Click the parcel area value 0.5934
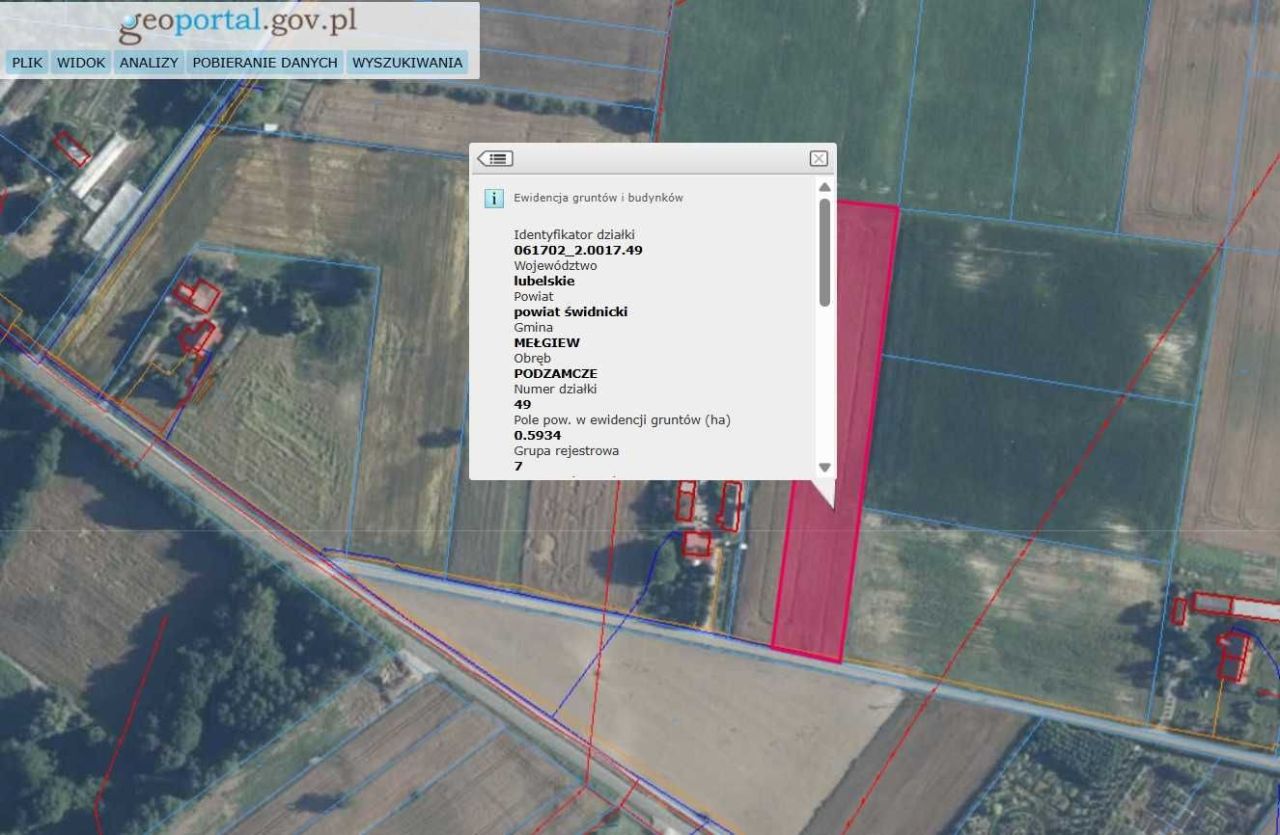Viewport: 1280px width, 835px height. pyautogui.click(x=537, y=435)
